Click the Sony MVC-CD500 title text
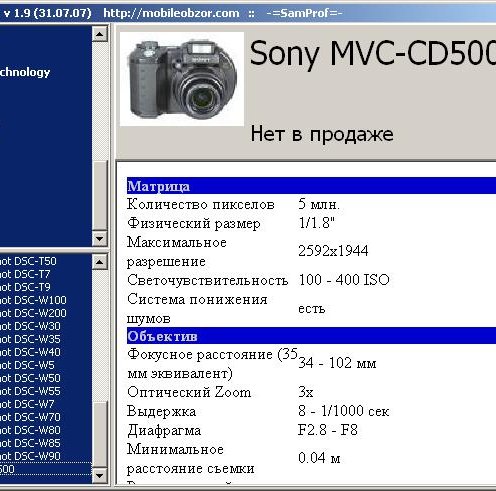The height and width of the screenshot is (491, 496). [373, 53]
